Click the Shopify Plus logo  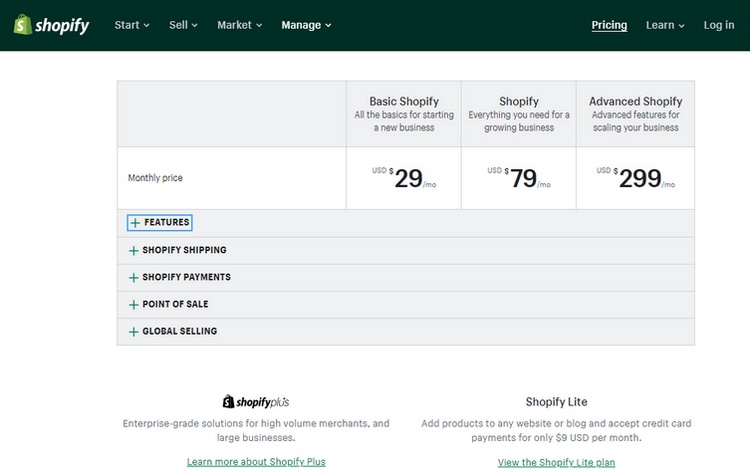(256, 402)
